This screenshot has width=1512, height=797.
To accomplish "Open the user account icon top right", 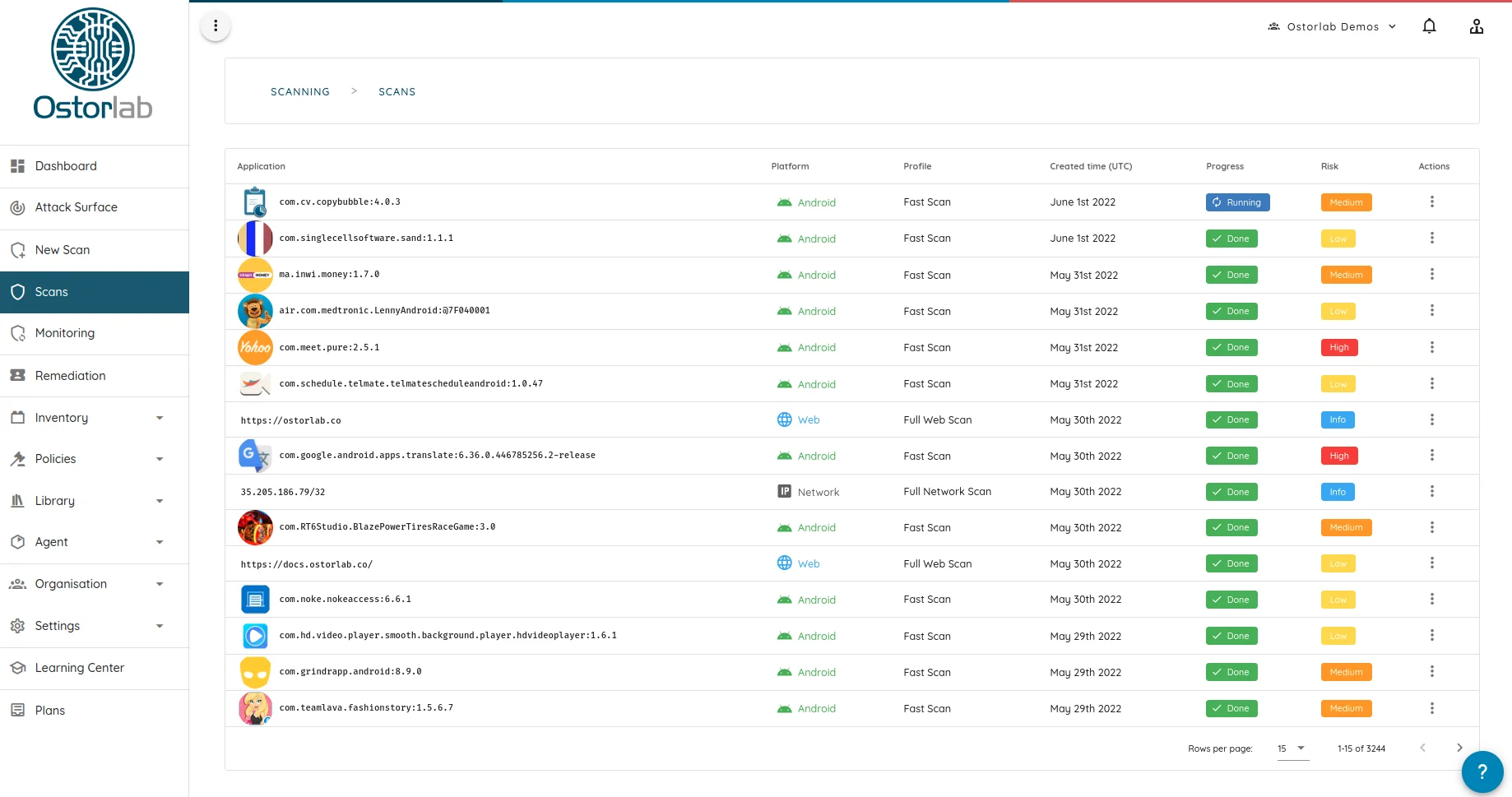I will [x=1477, y=25].
